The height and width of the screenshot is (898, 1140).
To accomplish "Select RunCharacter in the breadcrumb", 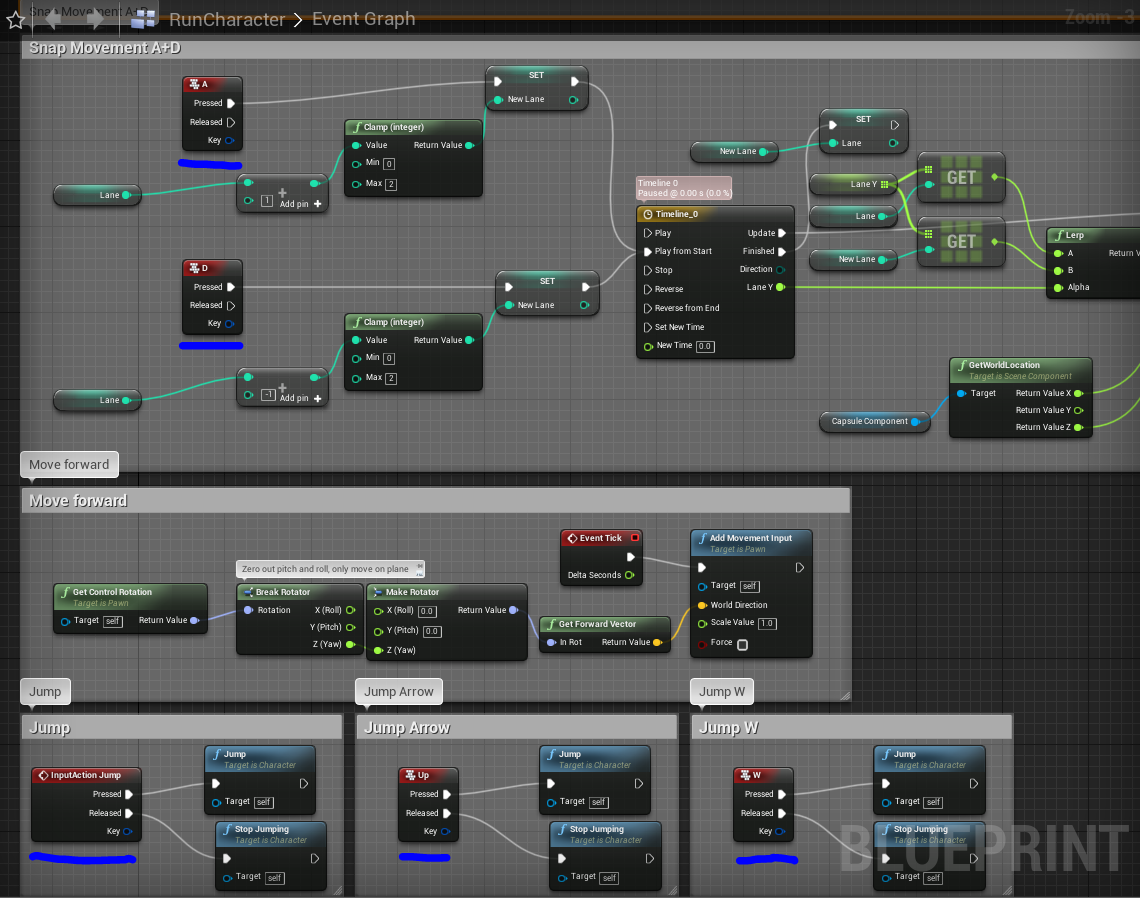I will pos(226,19).
